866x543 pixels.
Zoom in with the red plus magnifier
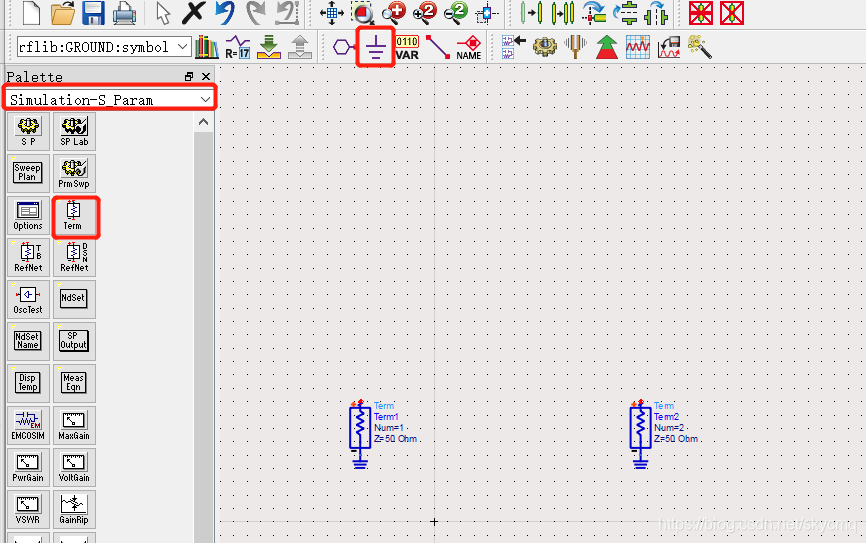394,13
